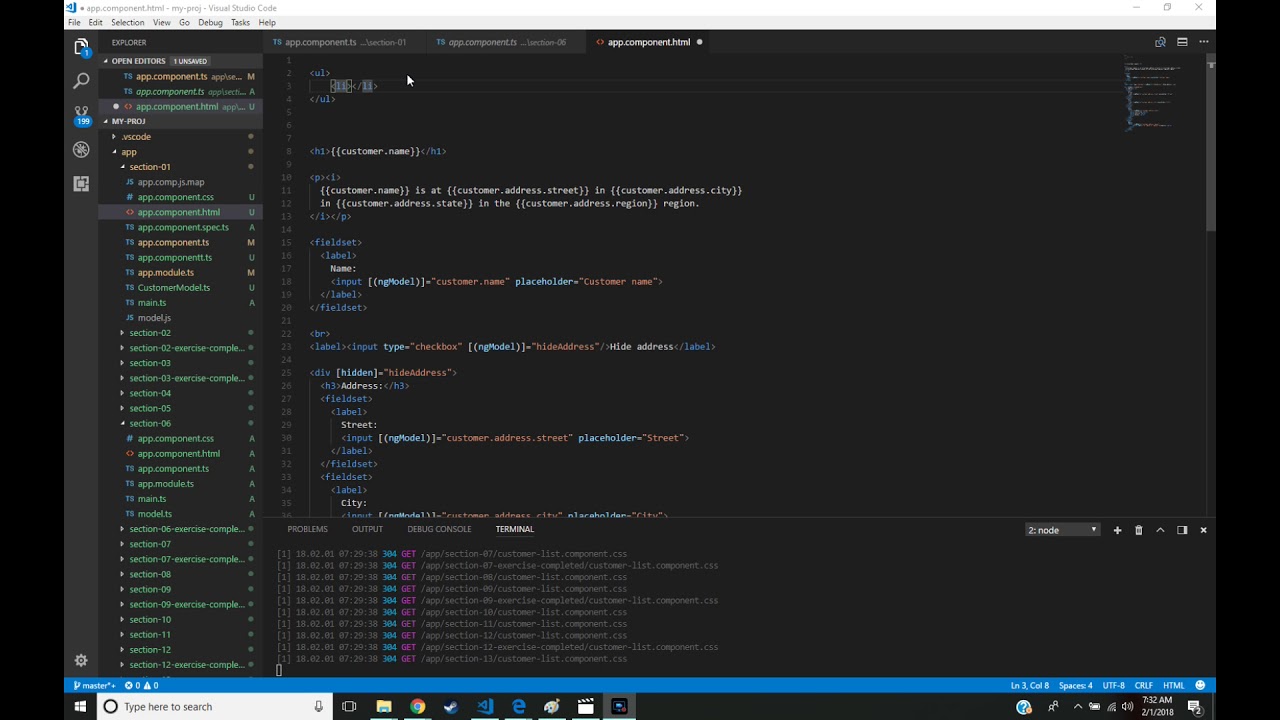
Task: Collapse the section-06 folder
Action: point(150,423)
